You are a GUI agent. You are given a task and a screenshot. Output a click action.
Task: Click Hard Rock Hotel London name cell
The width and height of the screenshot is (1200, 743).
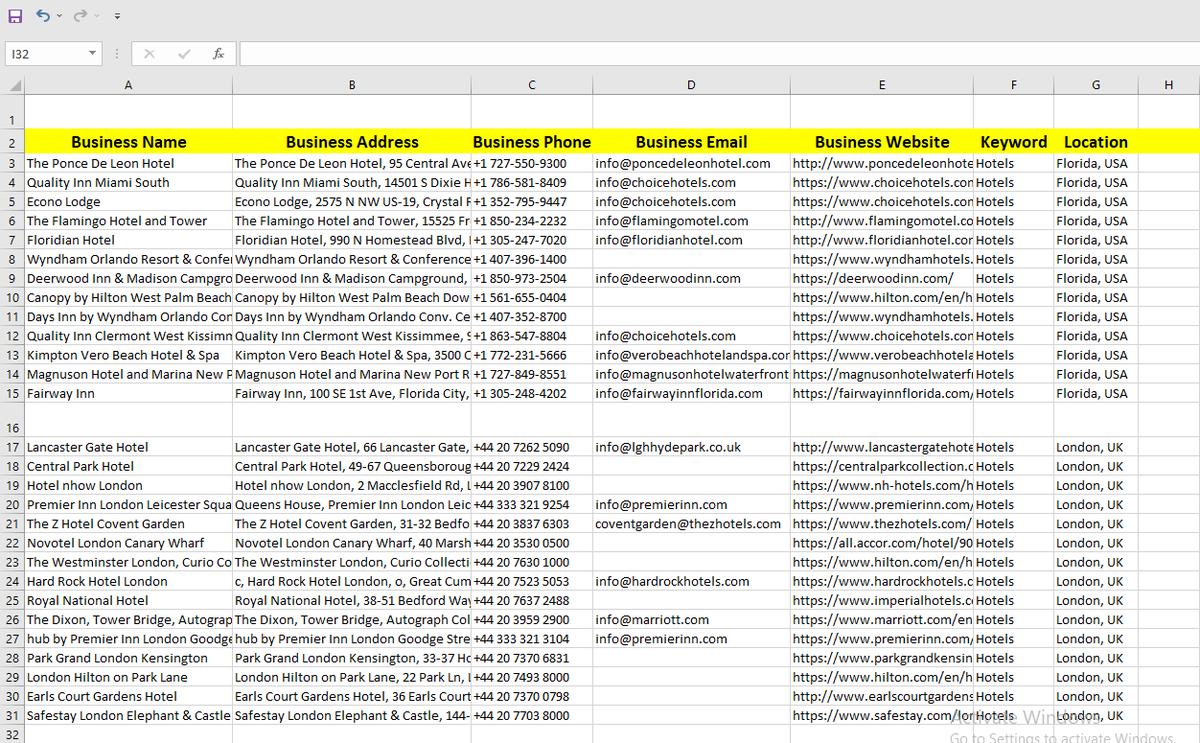coord(128,581)
